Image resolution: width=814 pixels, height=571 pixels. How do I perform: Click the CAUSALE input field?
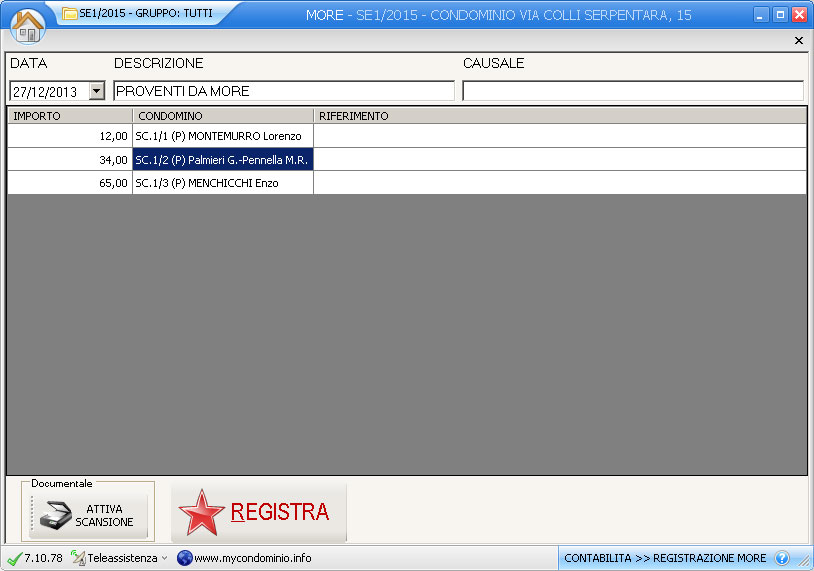(632, 91)
